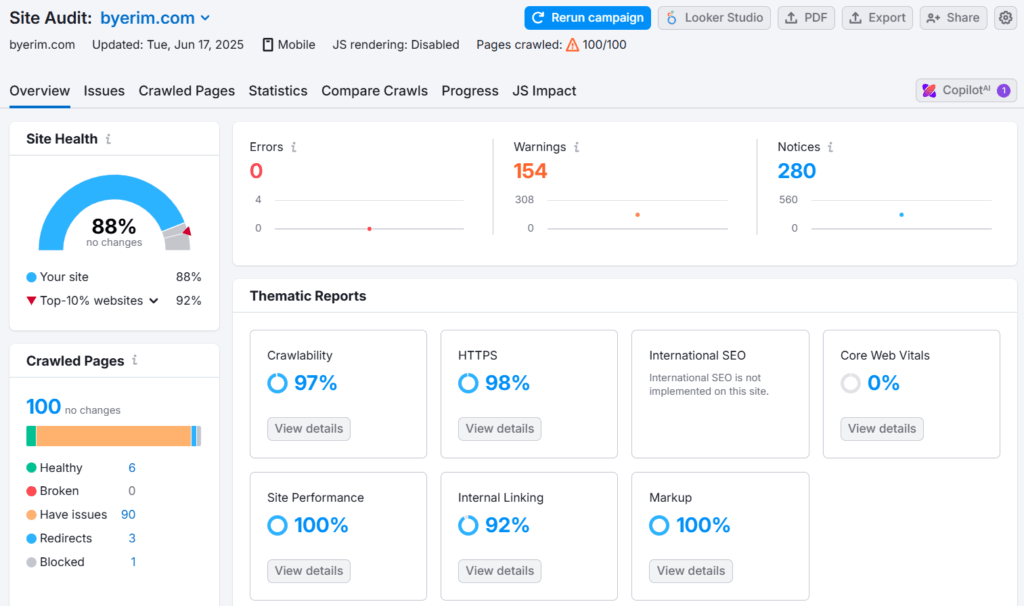Click the Warnings info icon
The width and height of the screenshot is (1024, 606).
[577, 147]
